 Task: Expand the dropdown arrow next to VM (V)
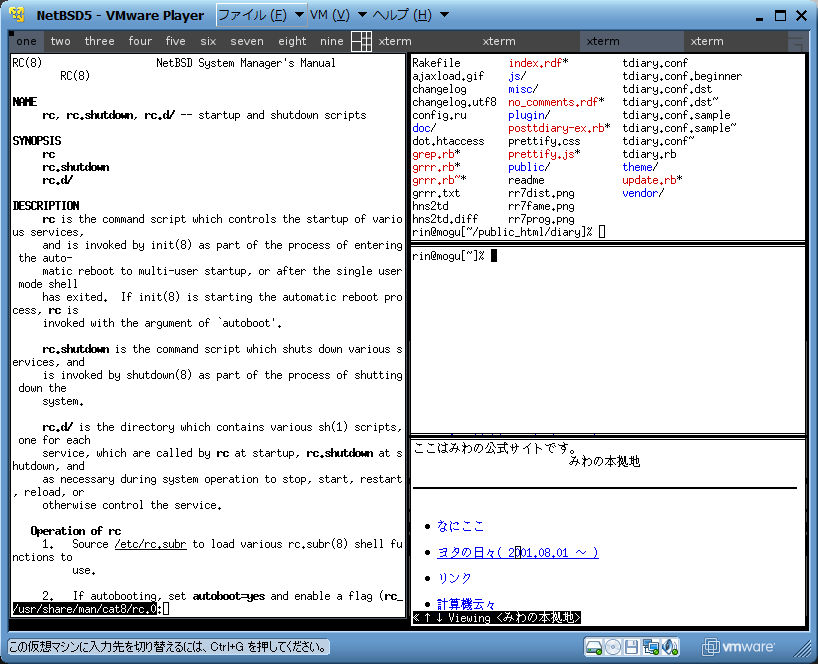(362, 15)
